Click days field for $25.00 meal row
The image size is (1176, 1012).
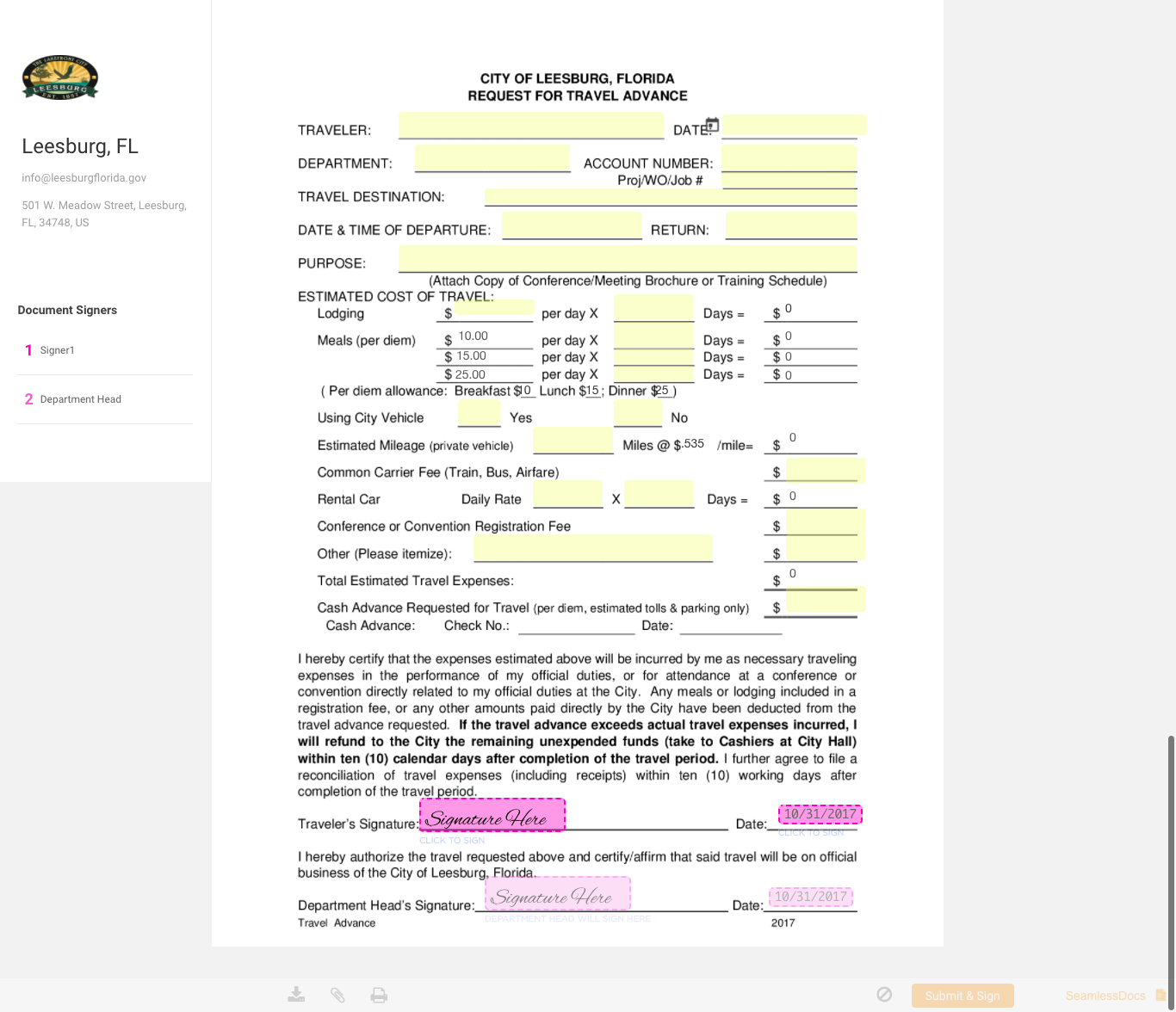[654, 373]
